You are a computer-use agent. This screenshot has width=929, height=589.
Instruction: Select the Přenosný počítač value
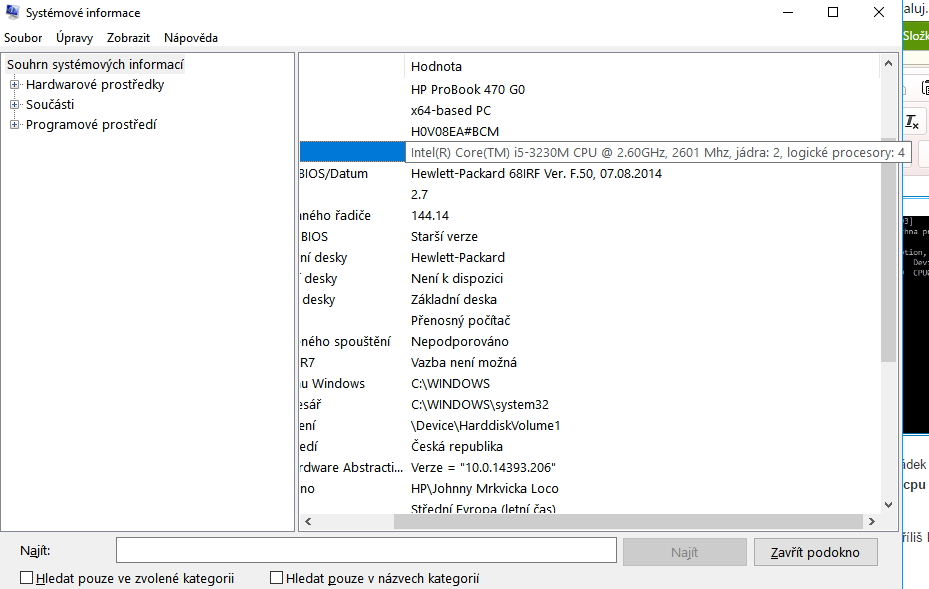pyautogui.click(x=460, y=321)
